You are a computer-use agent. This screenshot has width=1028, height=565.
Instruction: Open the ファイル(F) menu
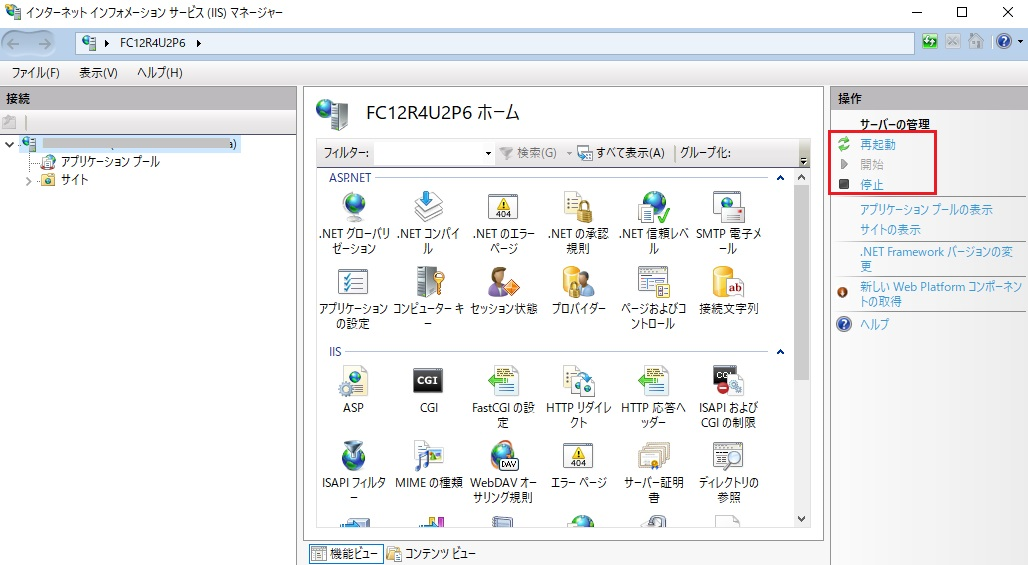coord(35,73)
